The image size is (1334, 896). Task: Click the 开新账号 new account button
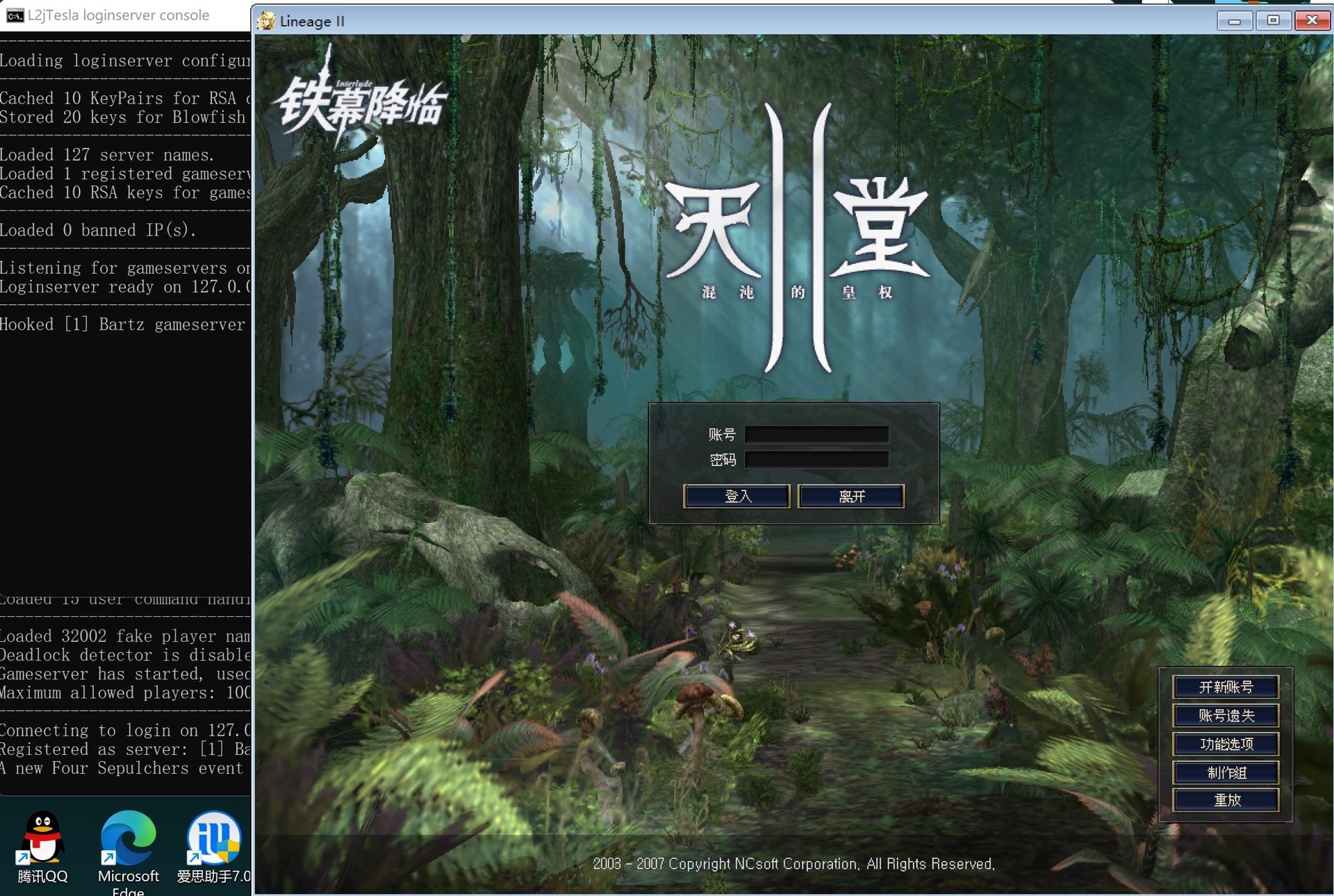click(1226, 687)
